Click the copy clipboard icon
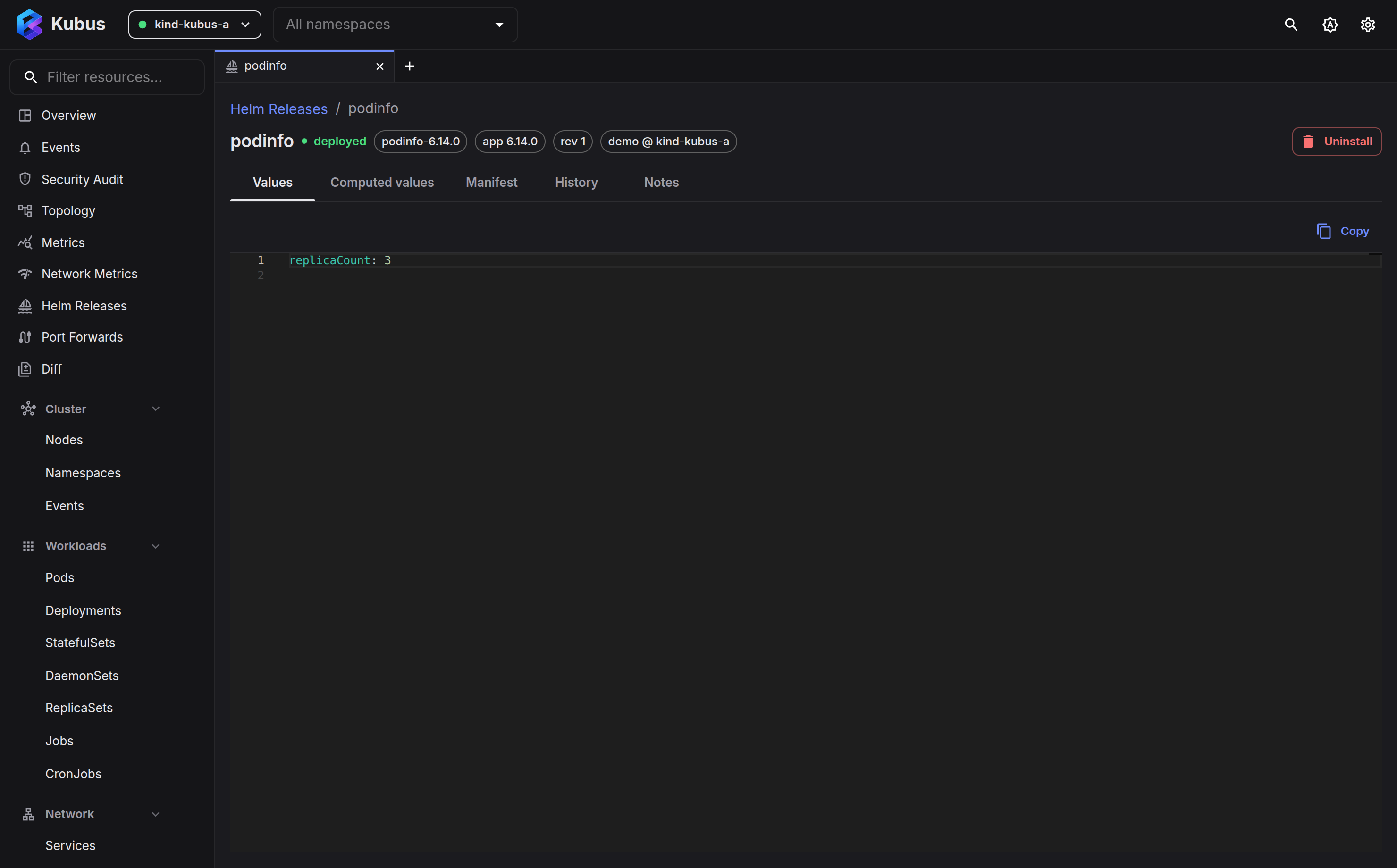Screen dimensions: 1397x868 click(x=1323, y=231)
